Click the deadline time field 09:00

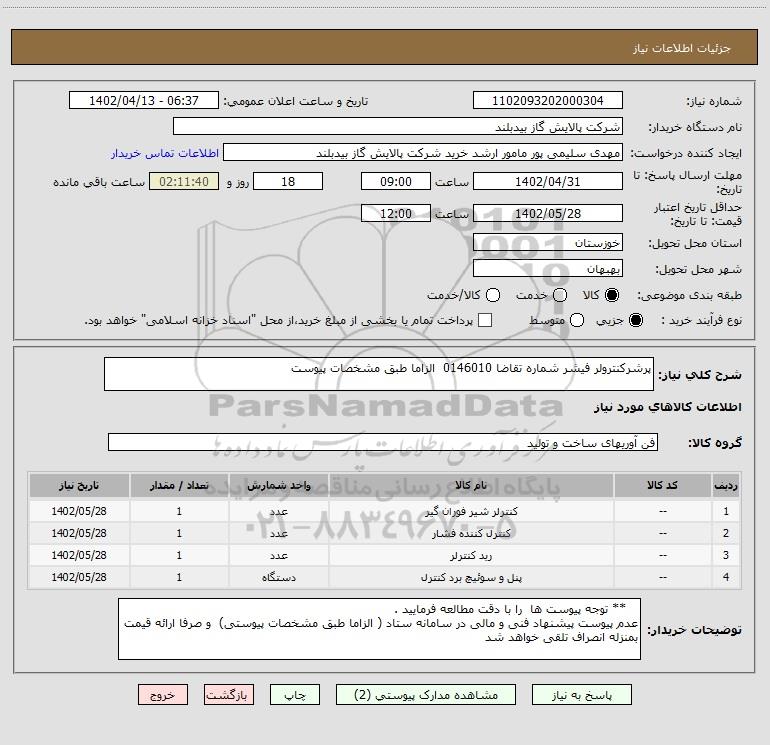(396, 181)
